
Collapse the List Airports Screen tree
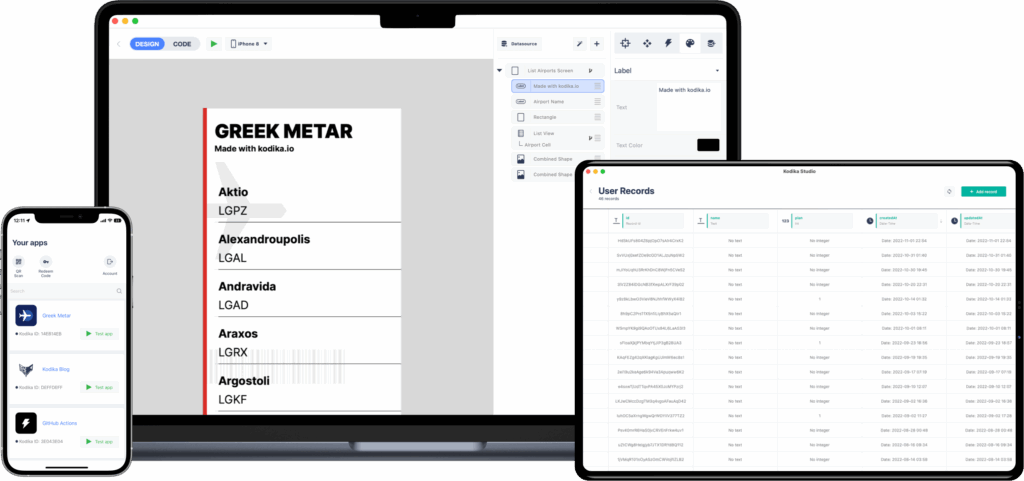[500, 70]
